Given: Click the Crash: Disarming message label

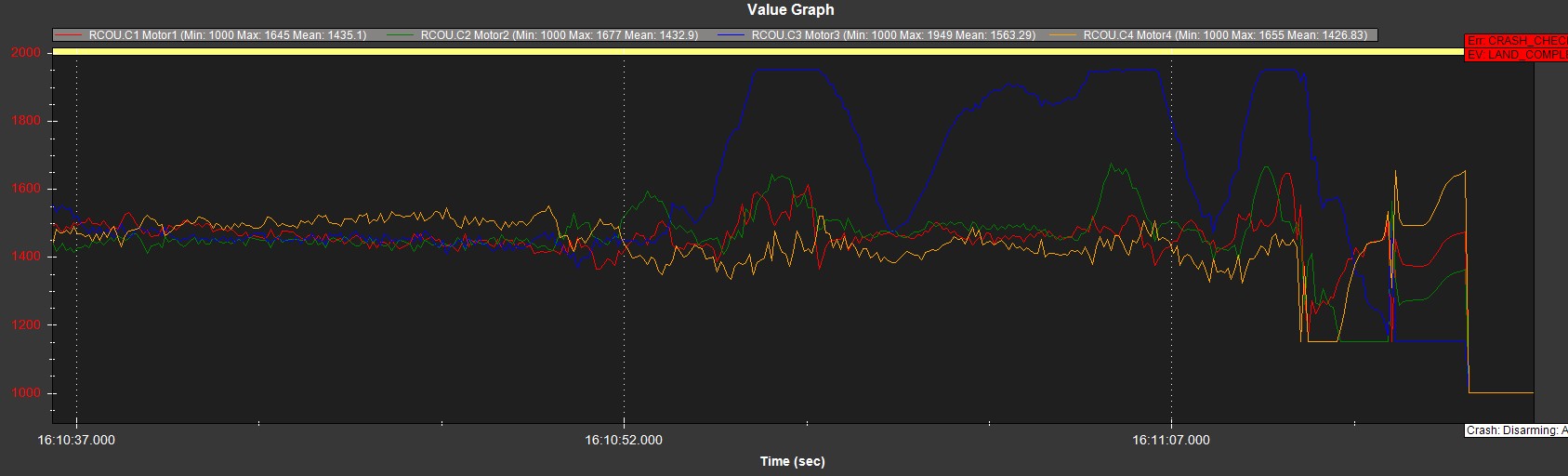Looking at the screenshot, I should coord(1516,430).
